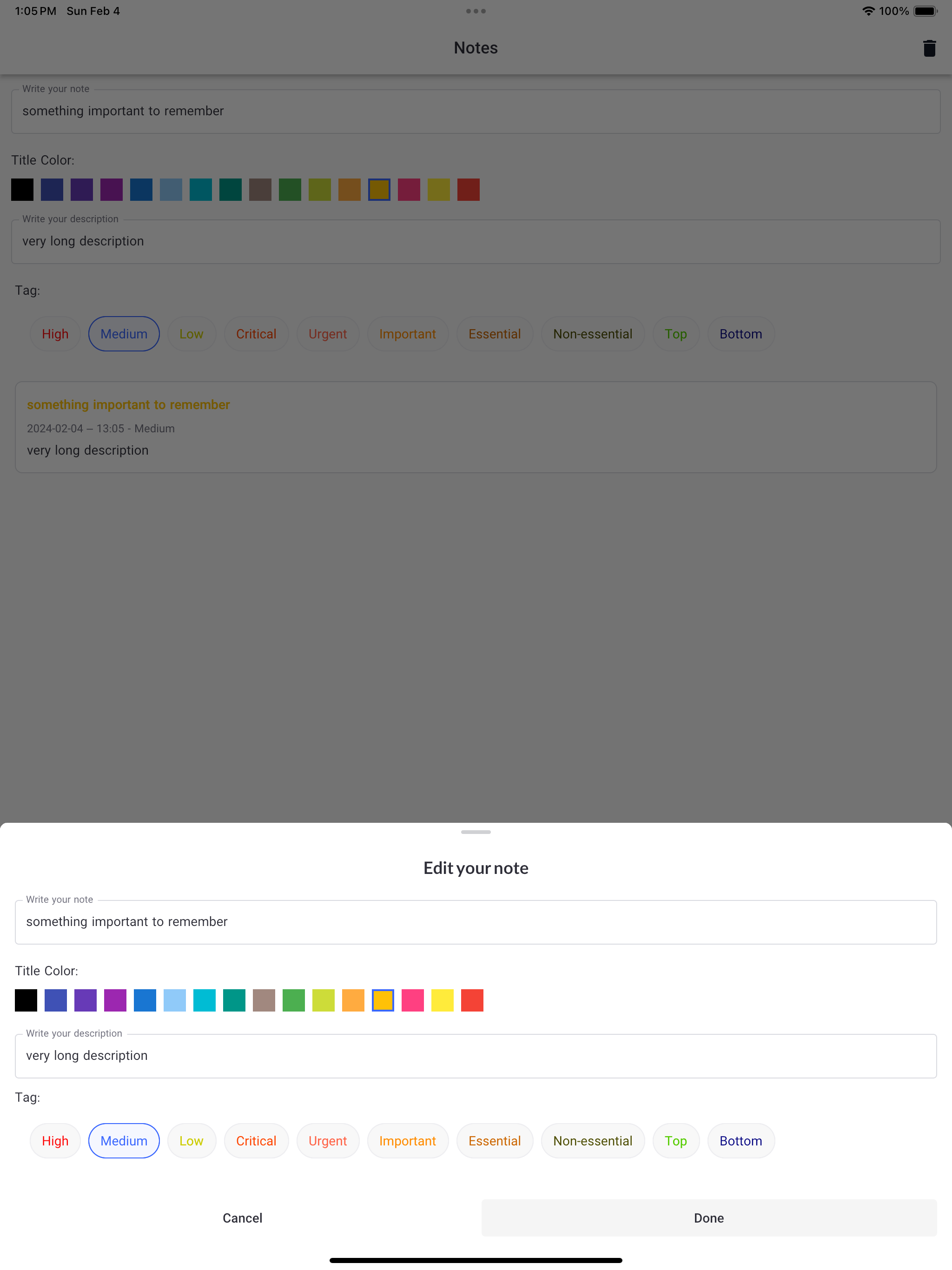Select background Critical tag chip
The height and width of the screenshot is (1270, 952).
(x=256, y=334)
